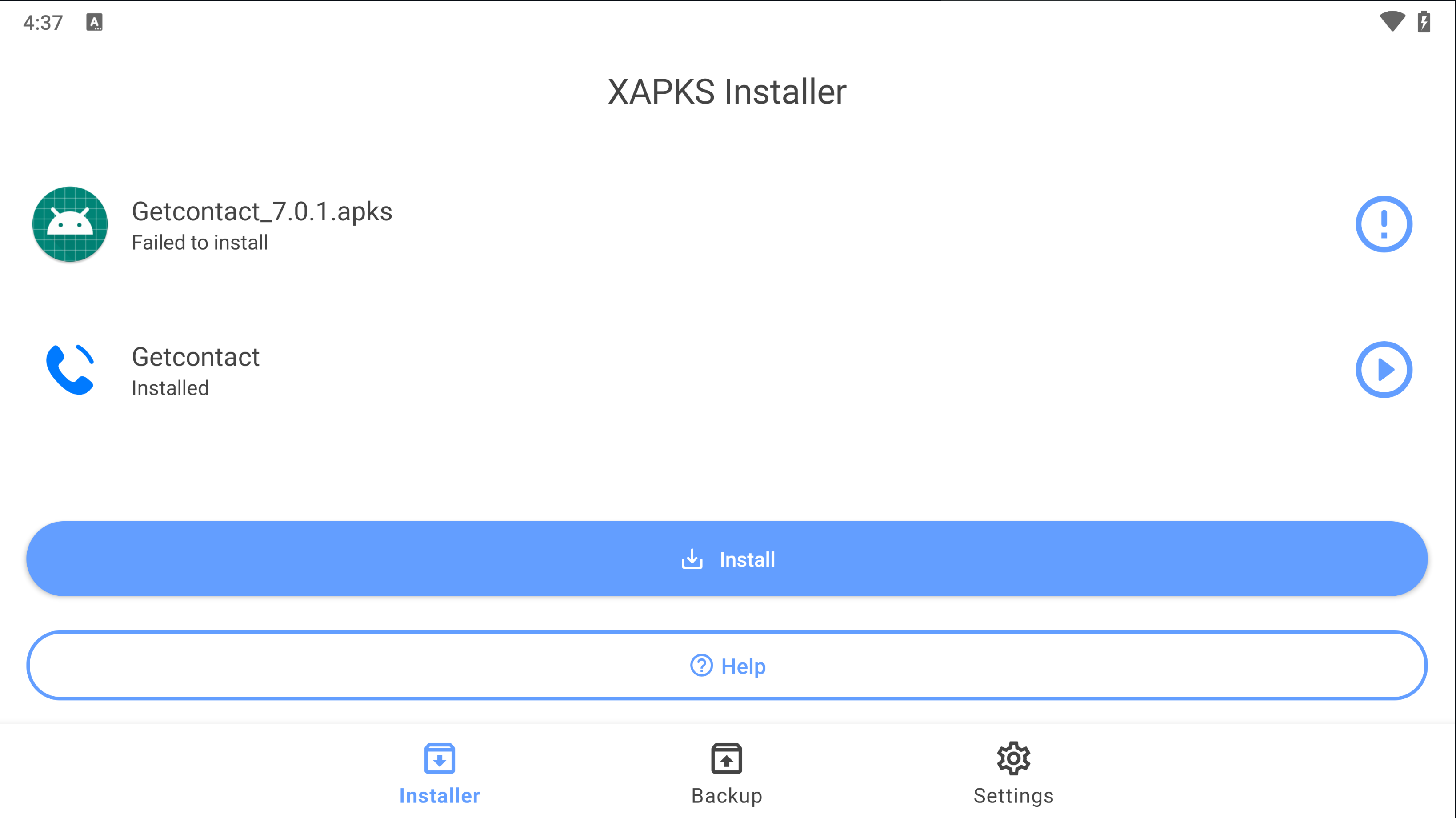The width and height of the screenshot is (1456, 818).
Task: Tap the "Installed" status text
Action: 170,388
